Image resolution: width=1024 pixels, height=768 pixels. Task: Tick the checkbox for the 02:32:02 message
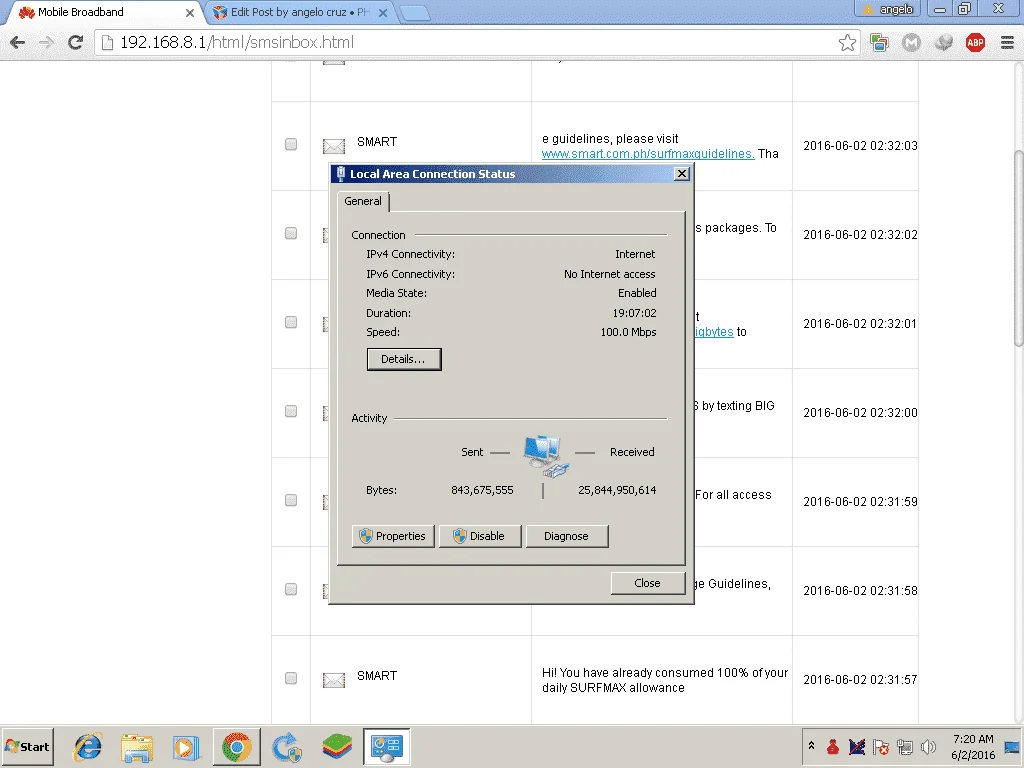tap(291, 233)
